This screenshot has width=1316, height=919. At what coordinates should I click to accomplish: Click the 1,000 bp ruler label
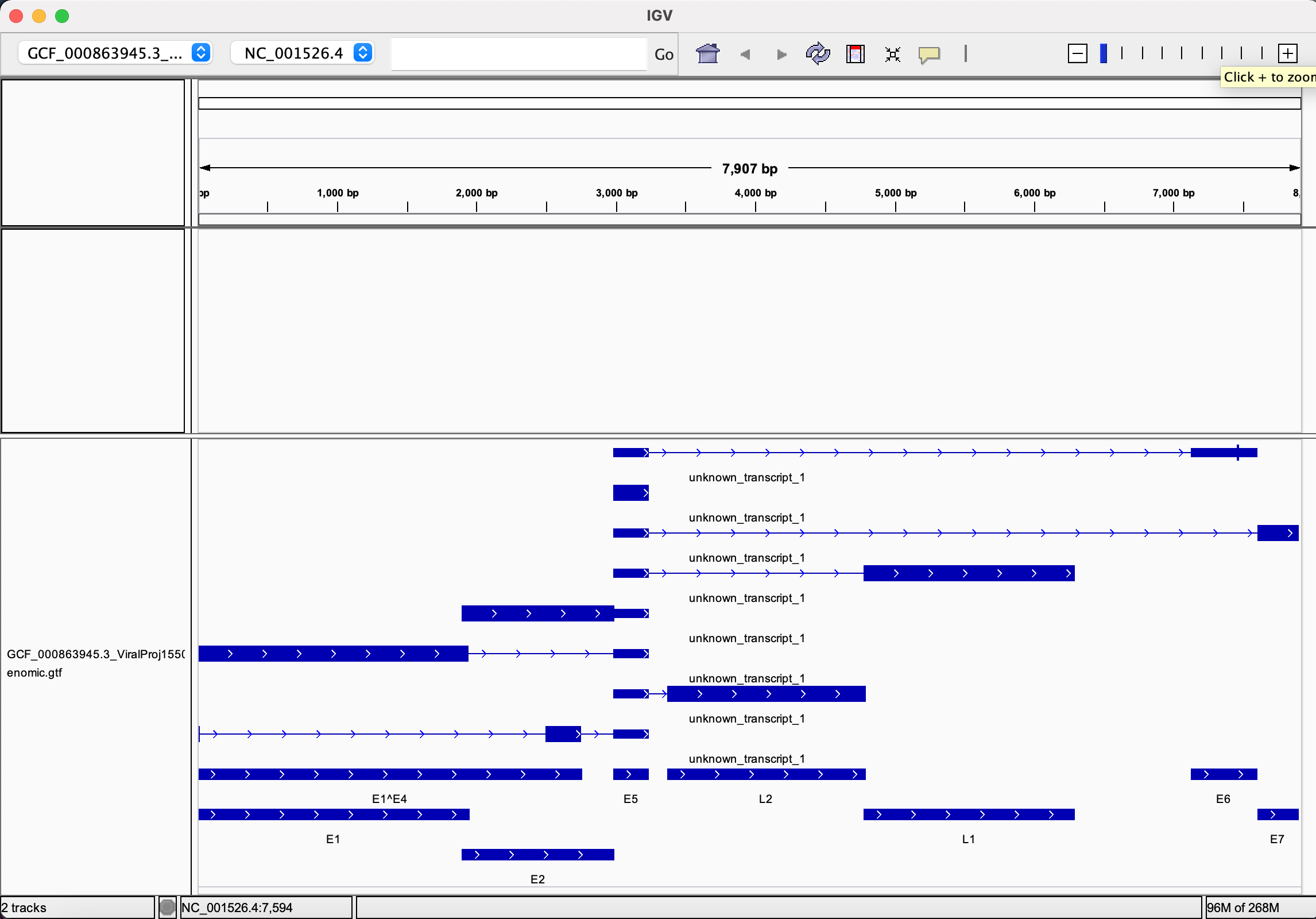(x=338, y=193)
